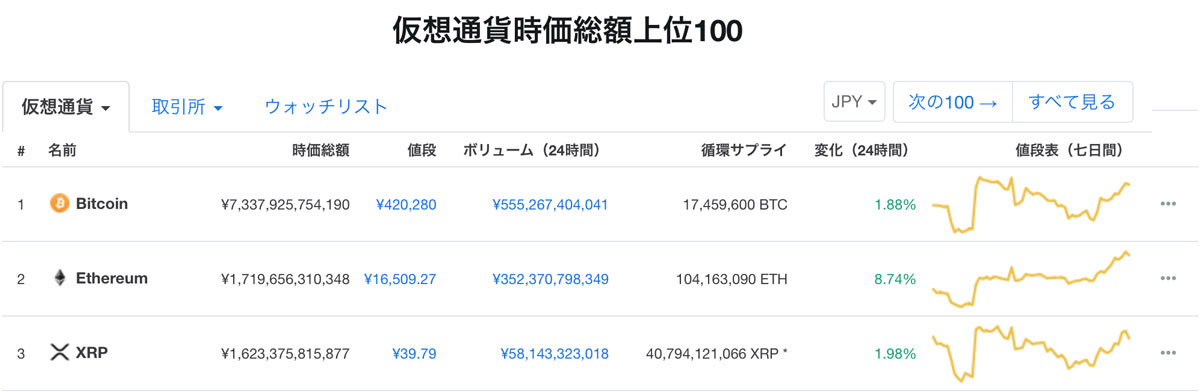Screen dimensions: 1200x392
Task: Open Bitcoin's seven-day price chart
Action: click(x=1033, y=204)
